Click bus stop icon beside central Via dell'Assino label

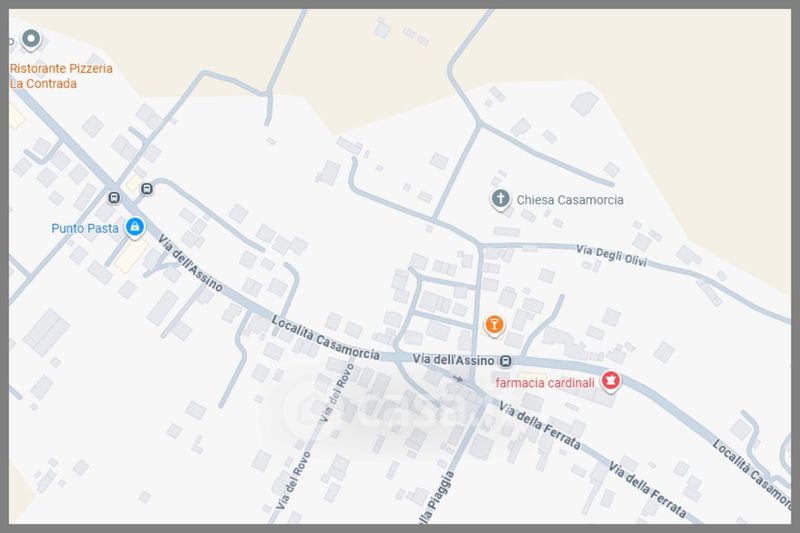506,361
